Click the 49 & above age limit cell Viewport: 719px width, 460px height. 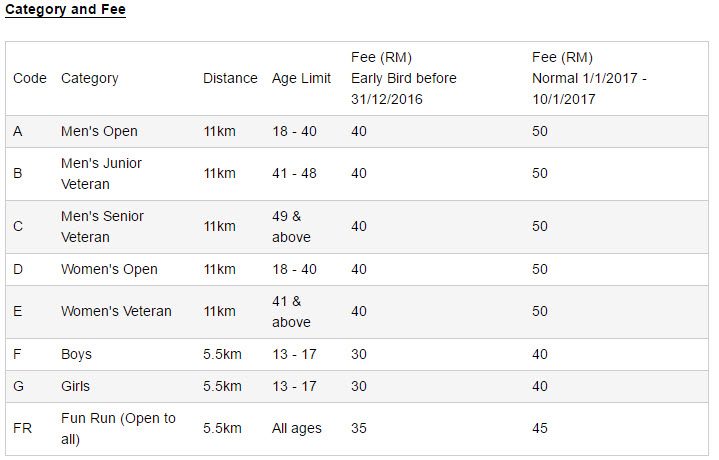(291, 226)
